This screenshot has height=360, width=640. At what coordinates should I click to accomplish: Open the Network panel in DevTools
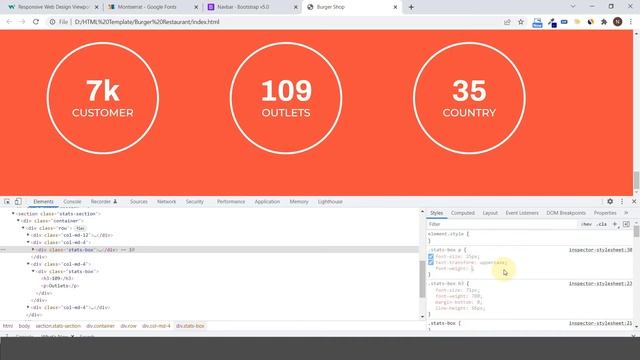tap(167, 202)
